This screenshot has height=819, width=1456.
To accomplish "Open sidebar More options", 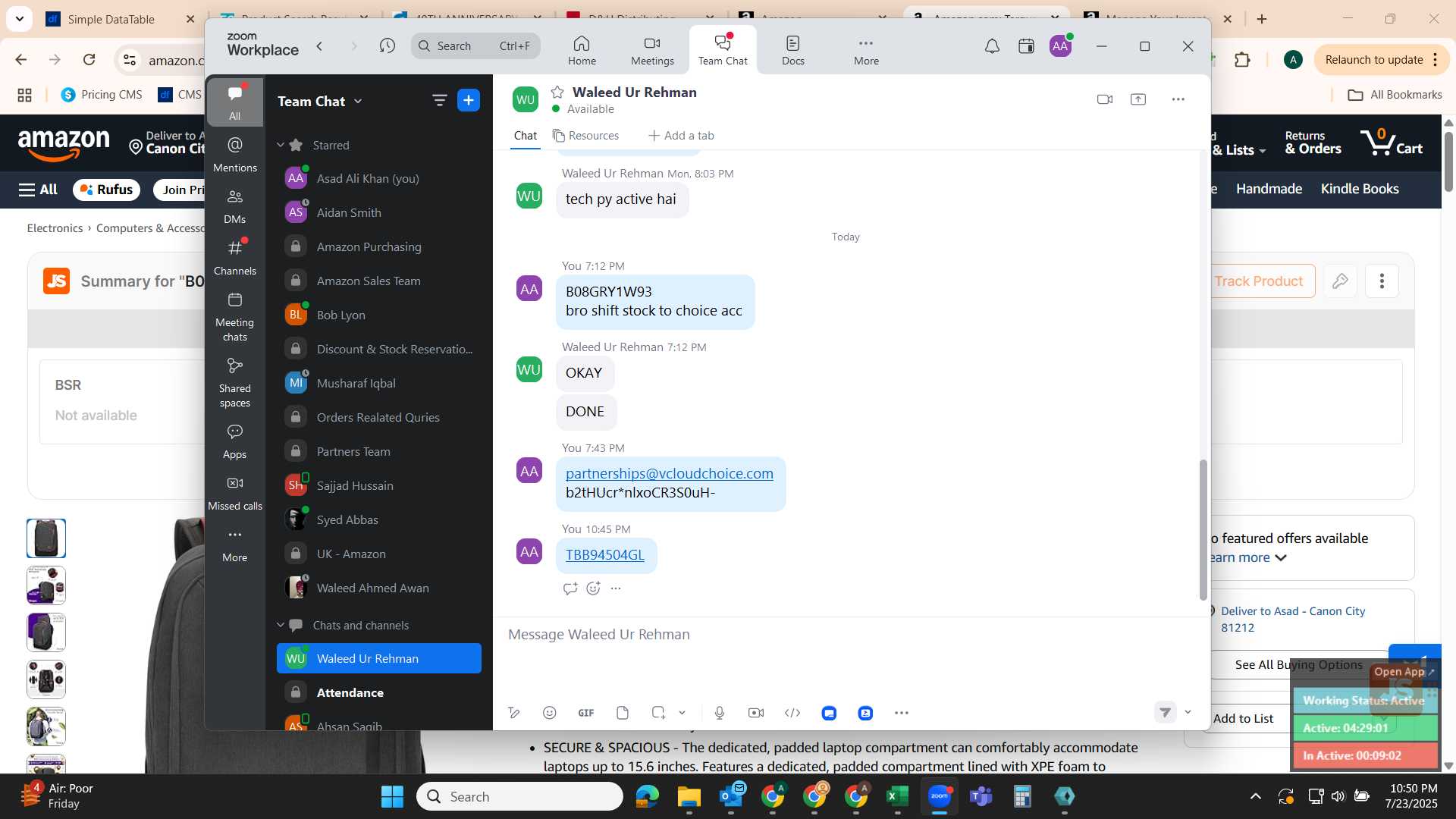I will click(235, 544).
